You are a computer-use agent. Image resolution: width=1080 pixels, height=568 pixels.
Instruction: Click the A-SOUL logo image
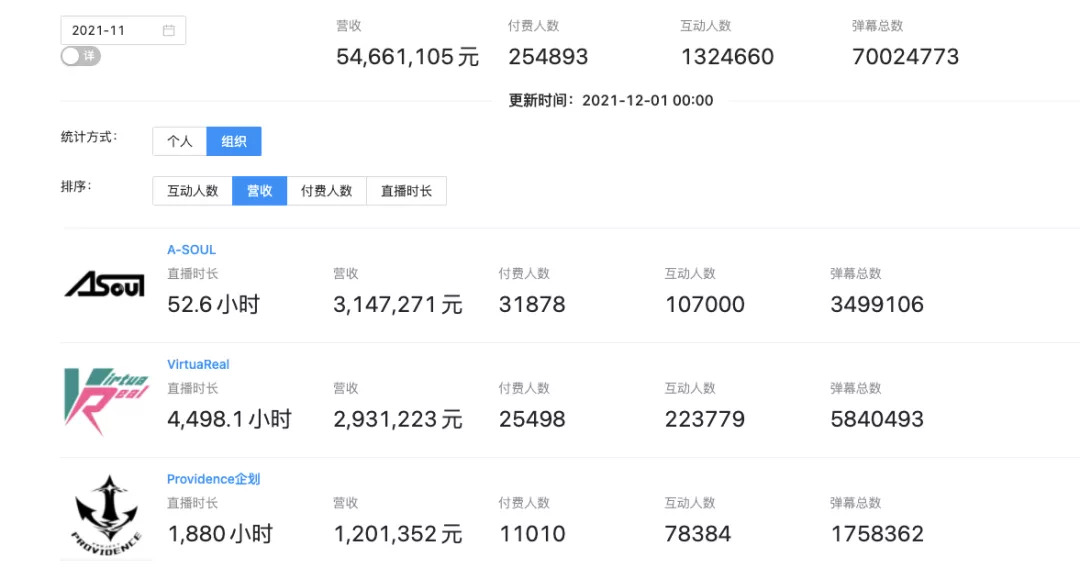[x=105, y=286]
